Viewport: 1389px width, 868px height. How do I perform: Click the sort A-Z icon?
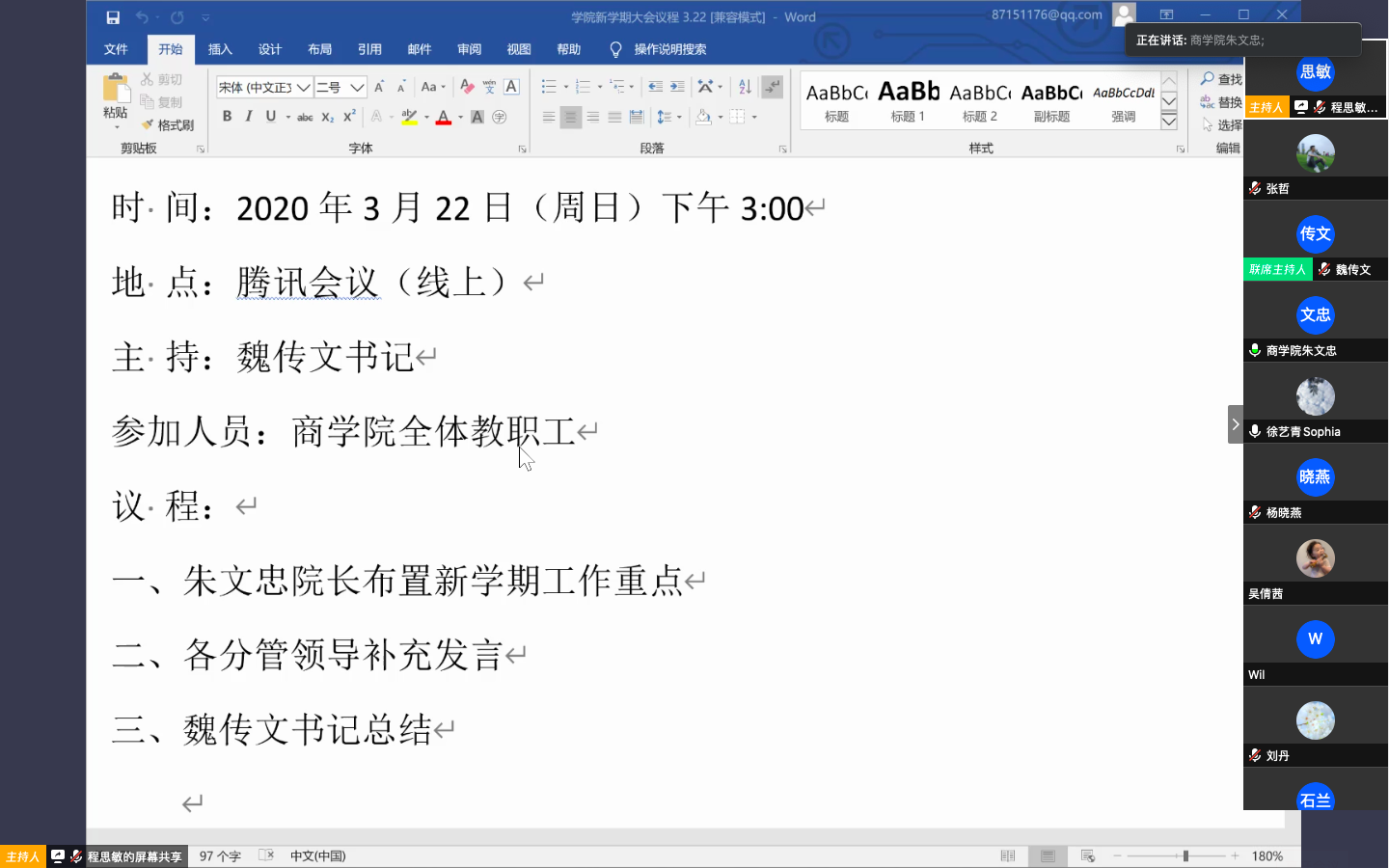[745, 87]
